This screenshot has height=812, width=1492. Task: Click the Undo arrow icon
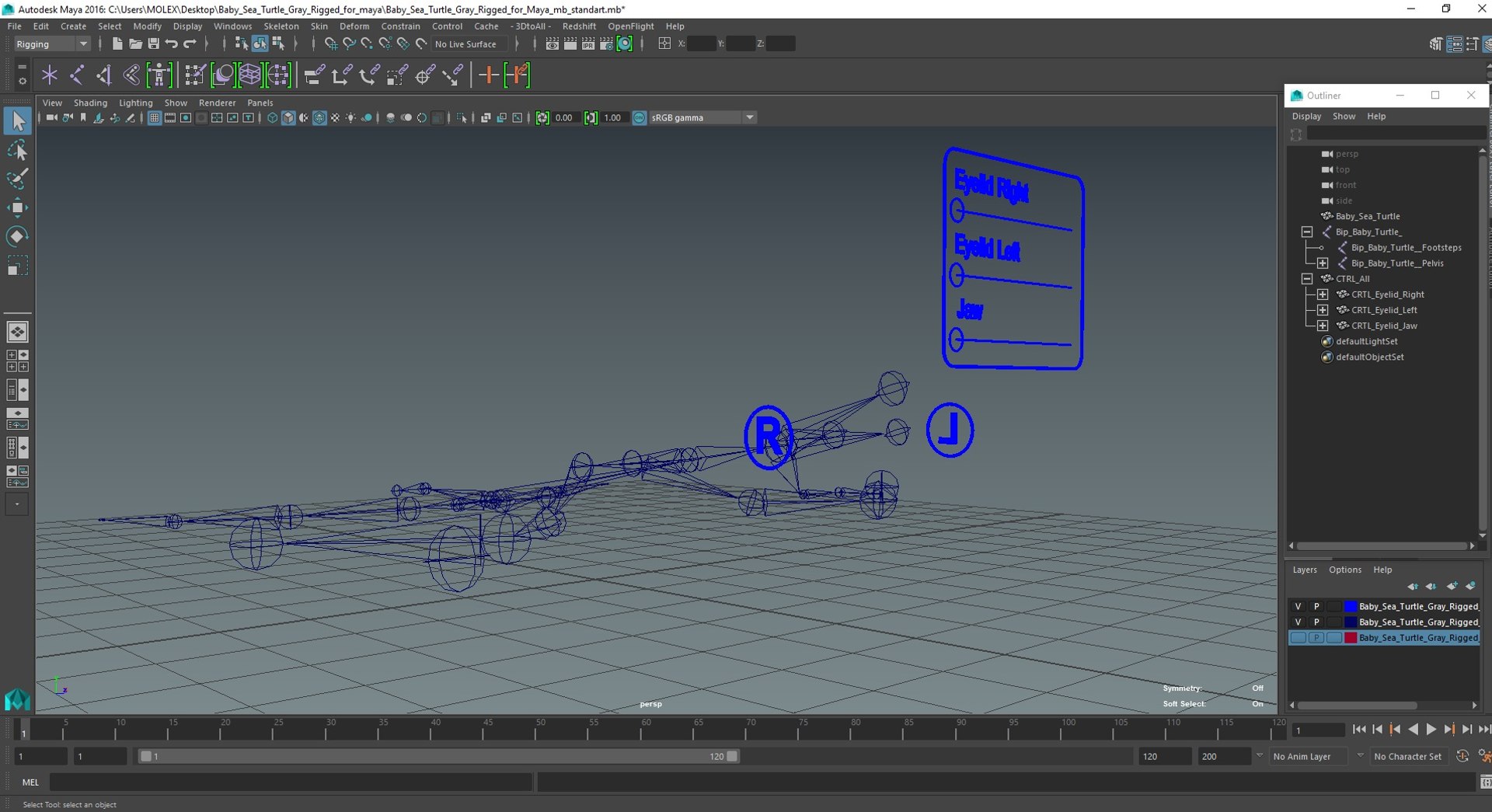[x=172, y=44]
